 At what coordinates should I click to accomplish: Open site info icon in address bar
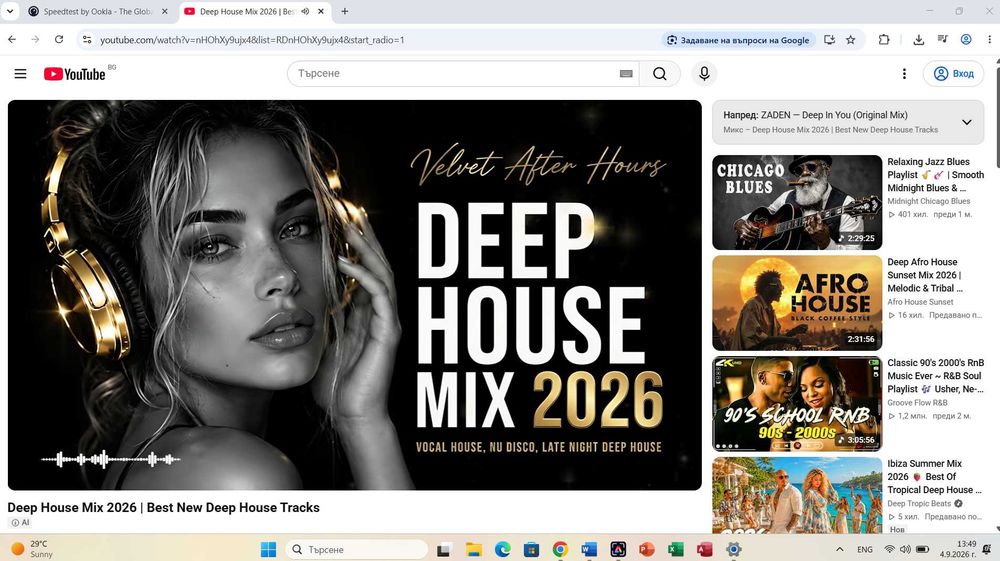point(87,40)
